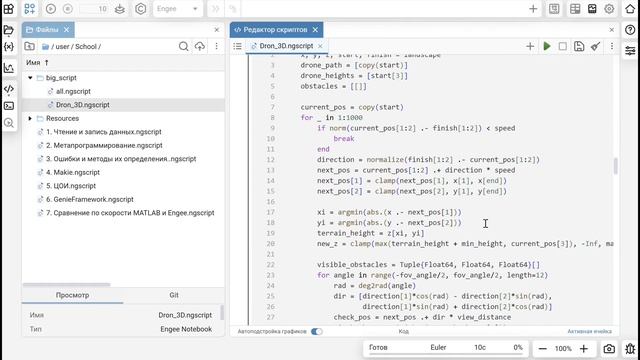The width and height of the screenshot is (640, 360).
Task: Open the help question mark icon
Action: pyautogui.click(x=630, y=30)
